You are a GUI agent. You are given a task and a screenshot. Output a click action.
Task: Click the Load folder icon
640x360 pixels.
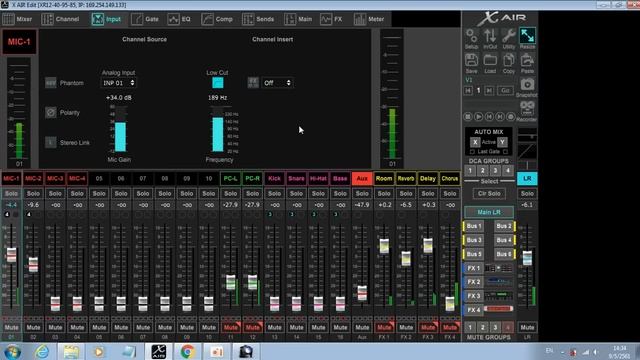490,60
